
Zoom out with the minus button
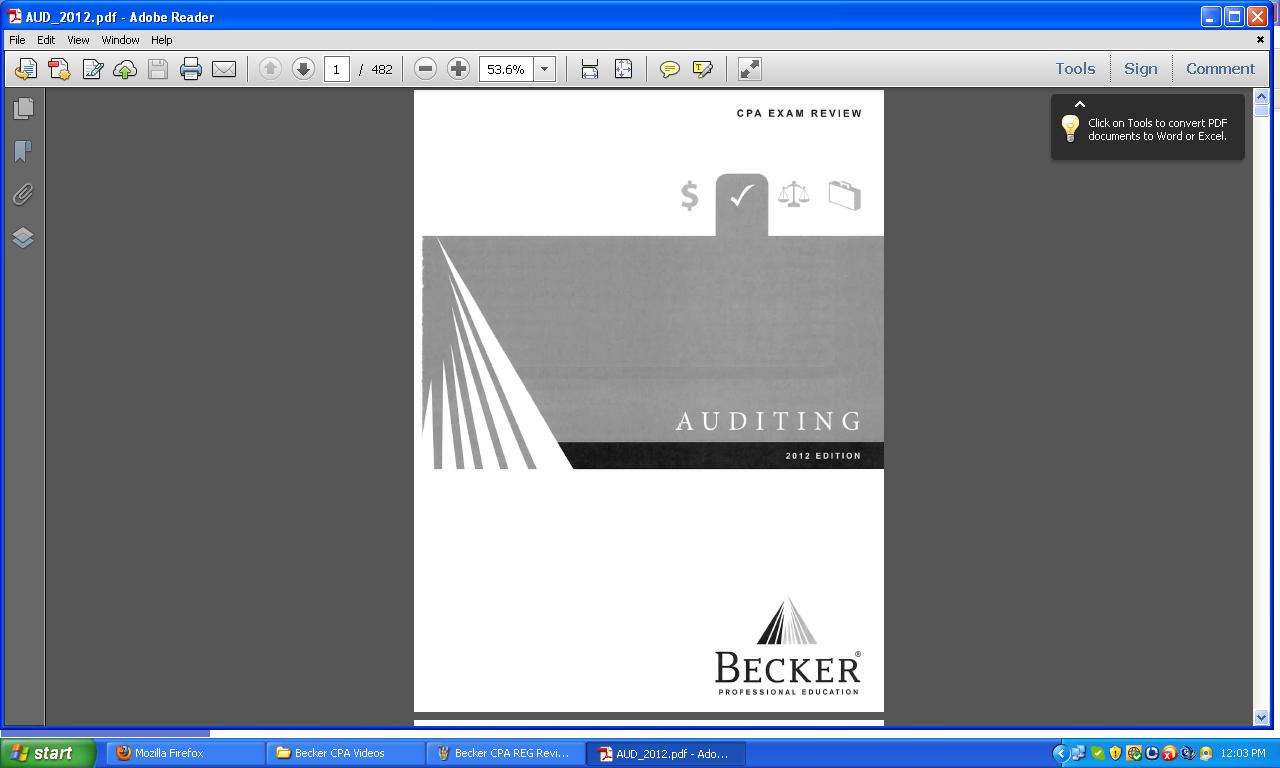tap(425, 69)
